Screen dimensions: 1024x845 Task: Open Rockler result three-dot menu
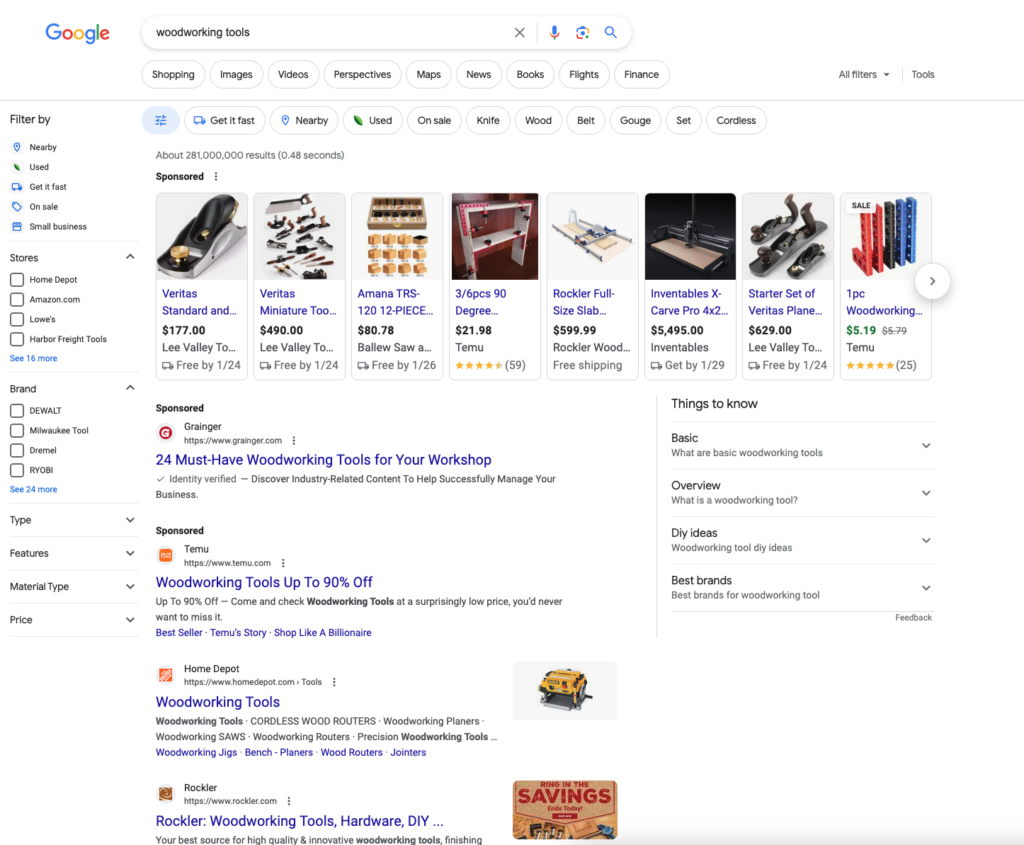[x=289, y=801]
